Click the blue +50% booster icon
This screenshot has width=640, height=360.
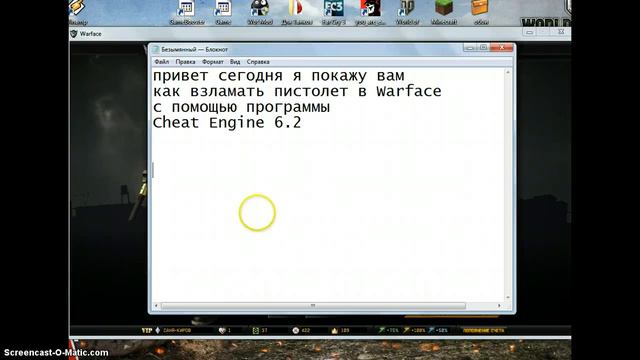[x=431, y=330]
